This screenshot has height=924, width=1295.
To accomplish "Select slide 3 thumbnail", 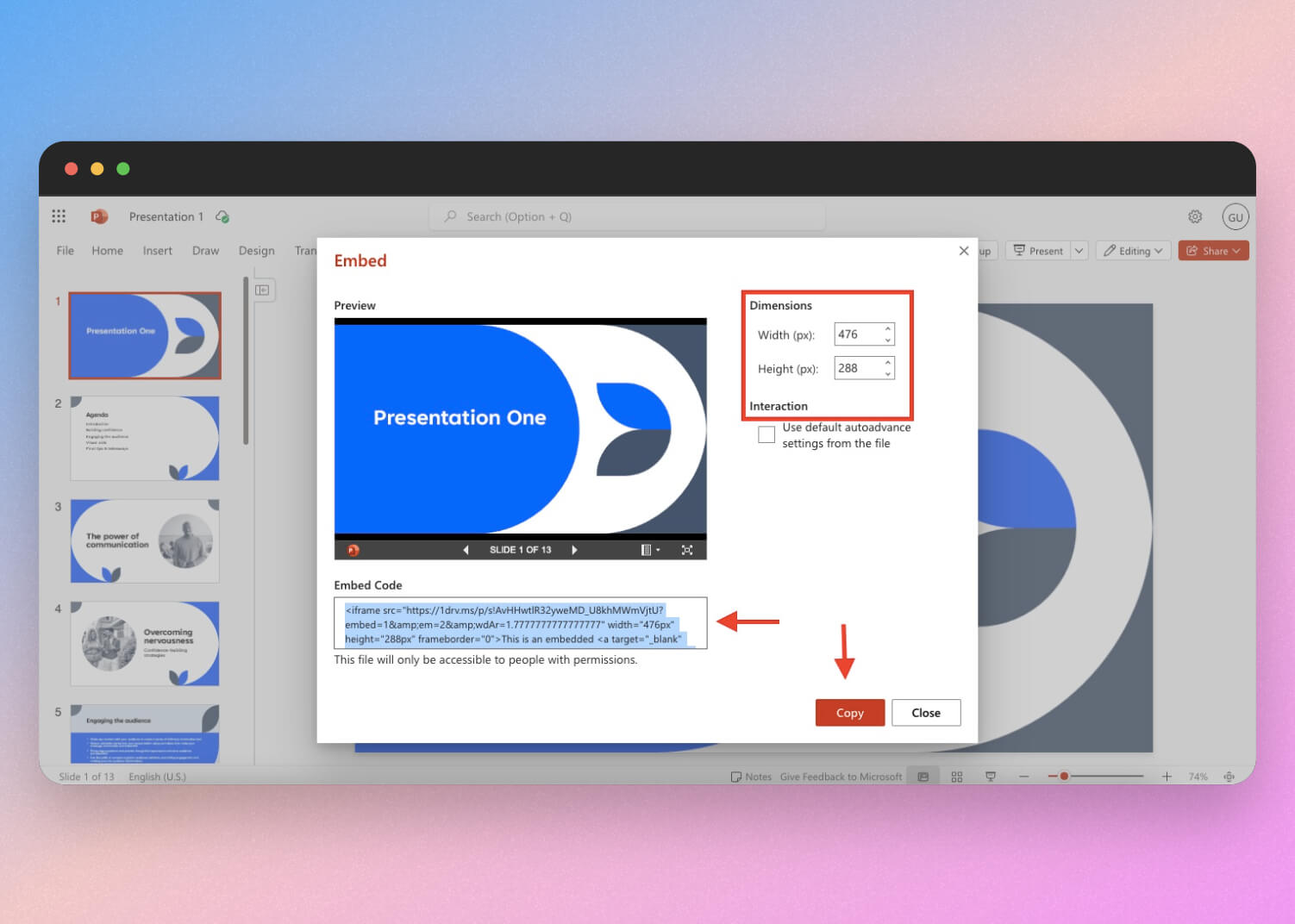I will 145,541.
